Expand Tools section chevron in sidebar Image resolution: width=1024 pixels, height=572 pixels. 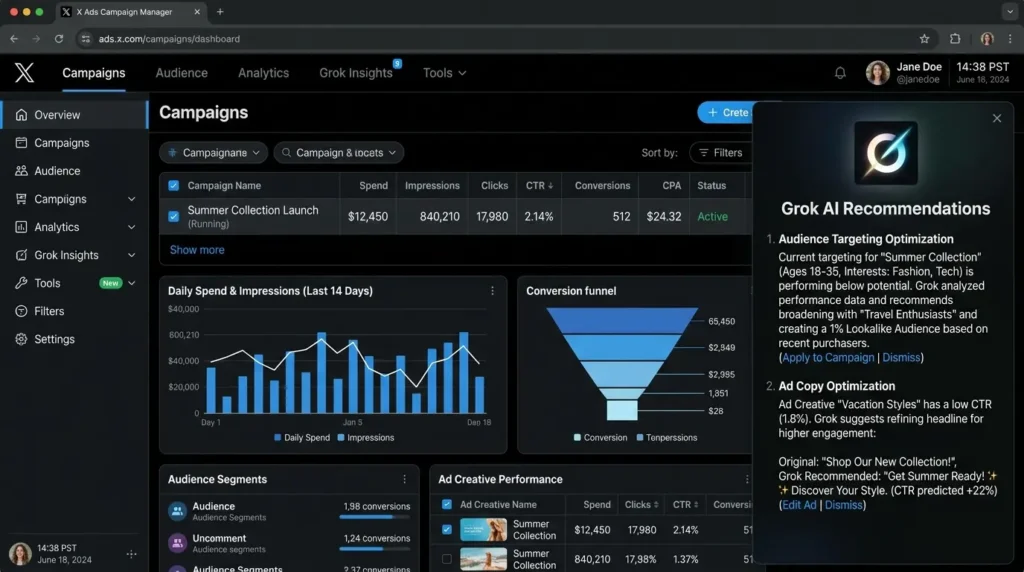click(131, 283)
